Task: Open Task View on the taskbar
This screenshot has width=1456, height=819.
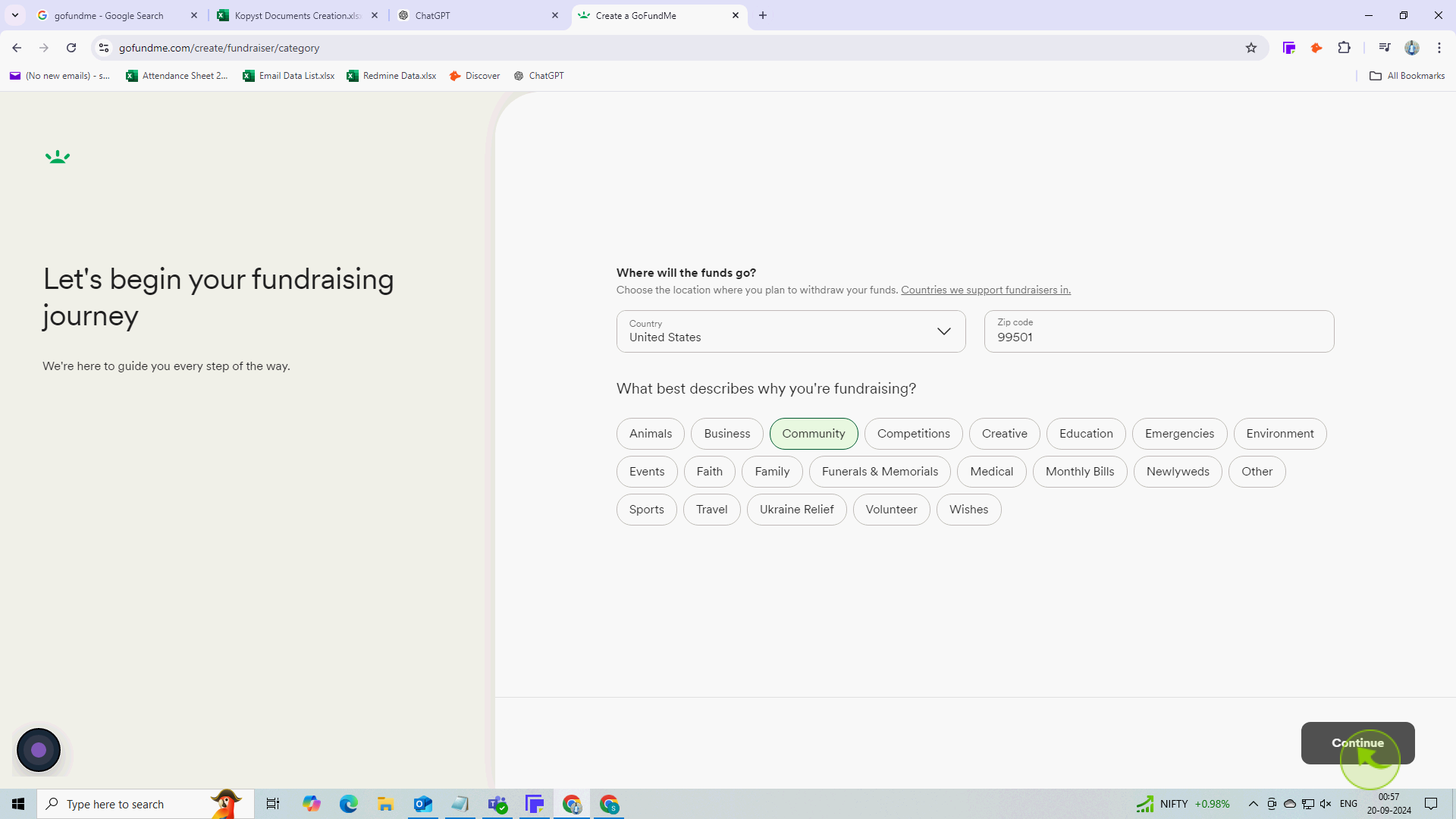Action: [x=273, y=804]
